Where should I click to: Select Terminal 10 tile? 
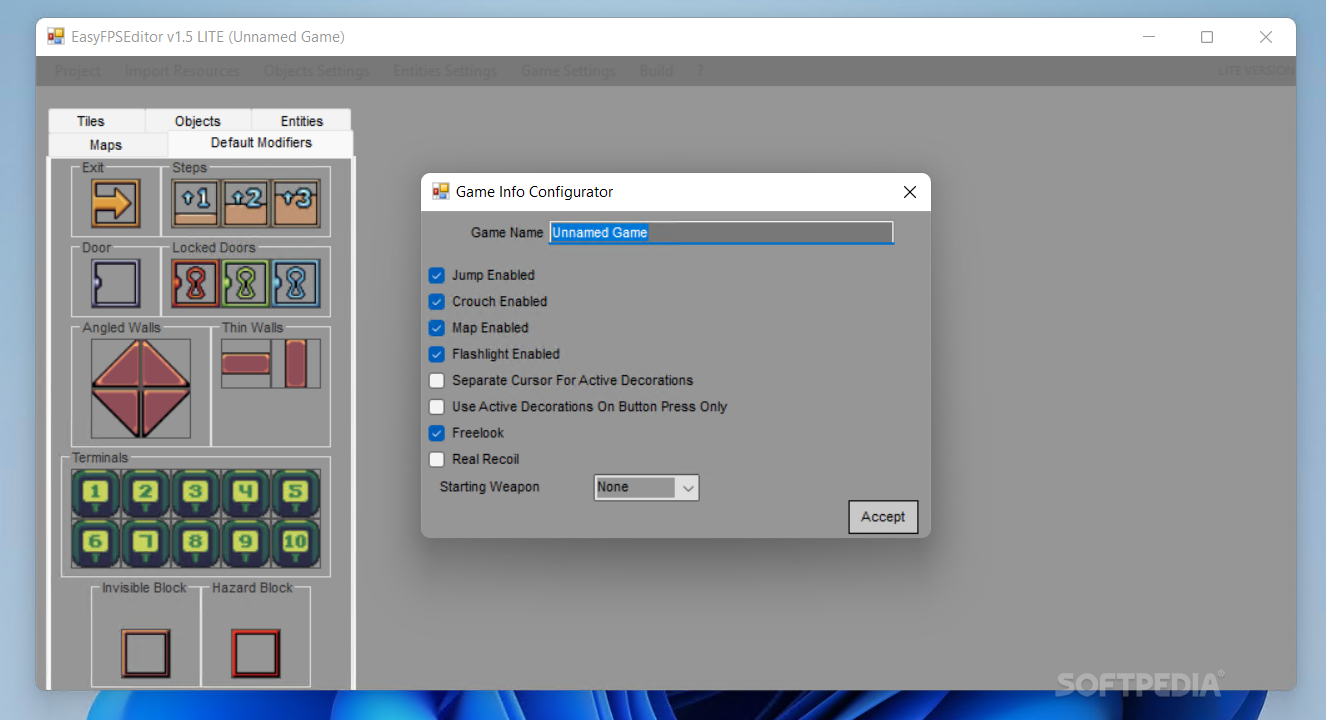(x=296, y=544)
